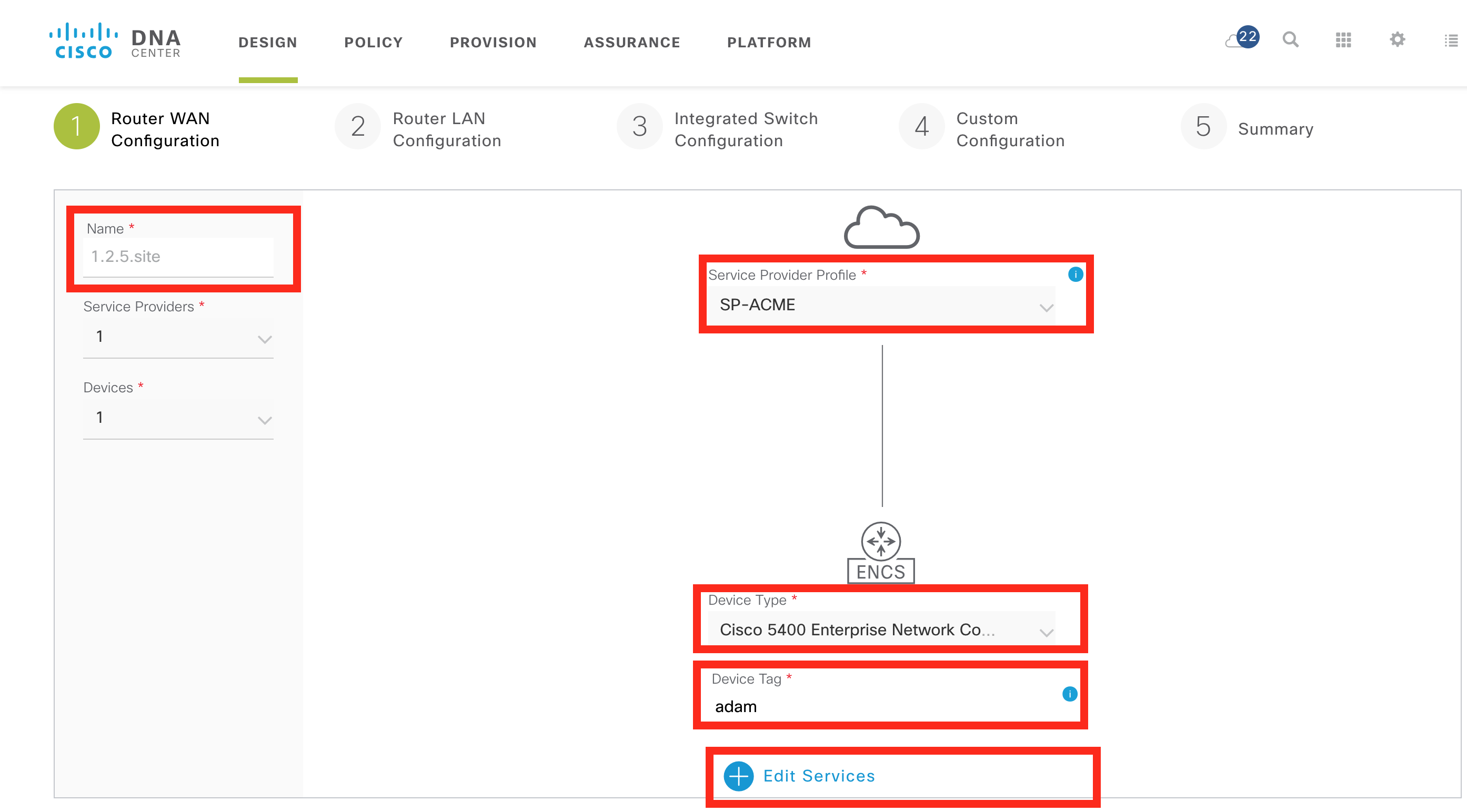
Task: Open the settings gear icon
Action: coord(1397,40)
